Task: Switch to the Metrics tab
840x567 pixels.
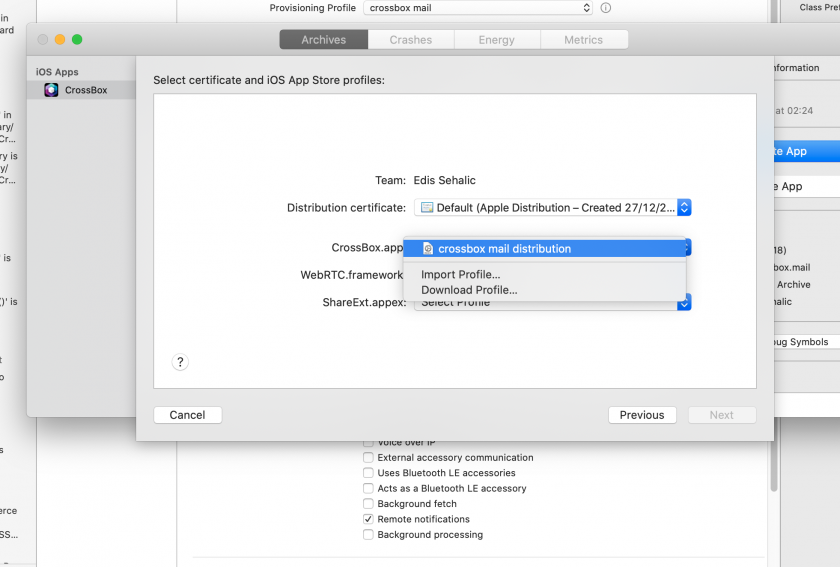Action: [583, 40]
